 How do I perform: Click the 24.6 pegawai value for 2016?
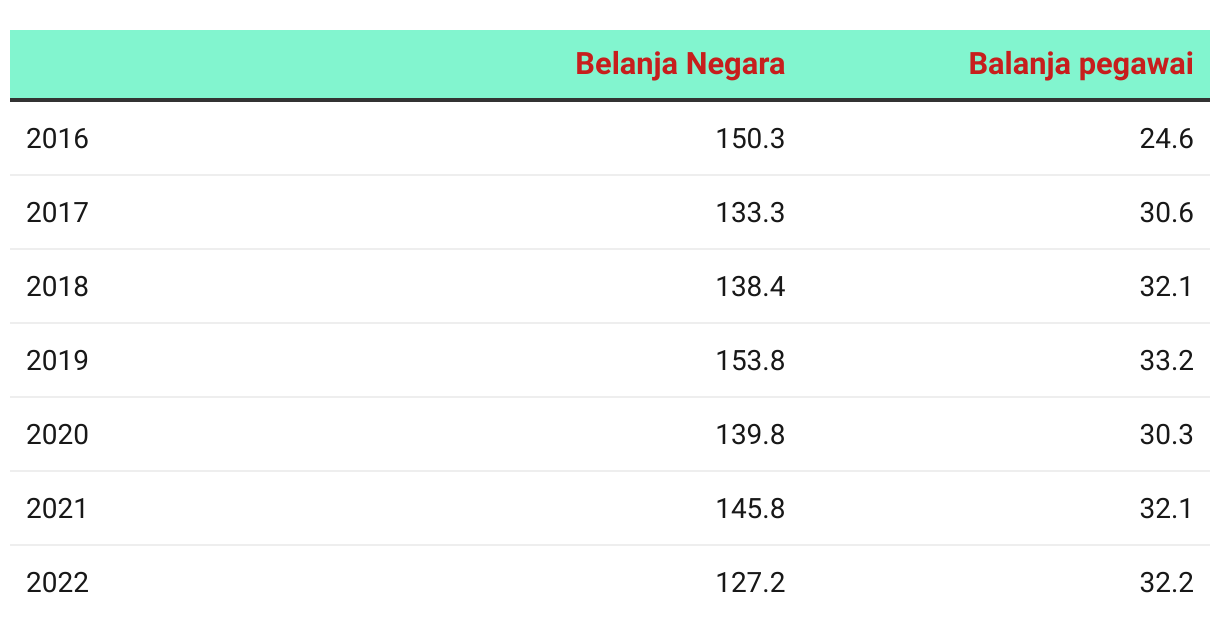1167,139
